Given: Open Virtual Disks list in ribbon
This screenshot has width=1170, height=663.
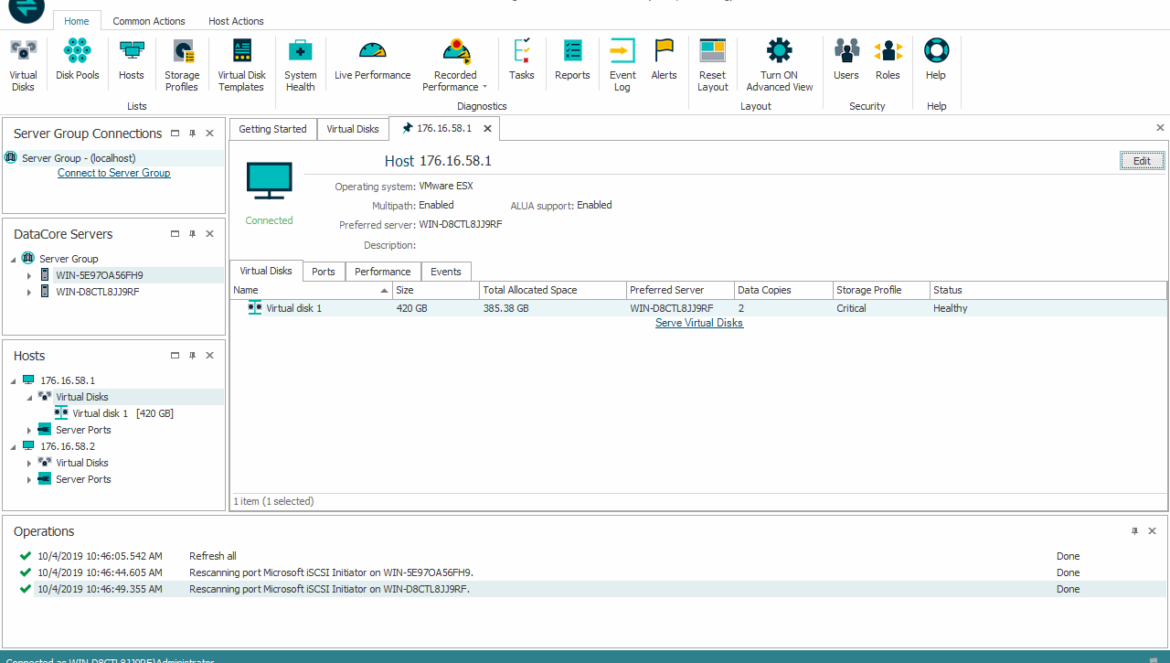Looking at the screenshot, I should coord(23,65).
